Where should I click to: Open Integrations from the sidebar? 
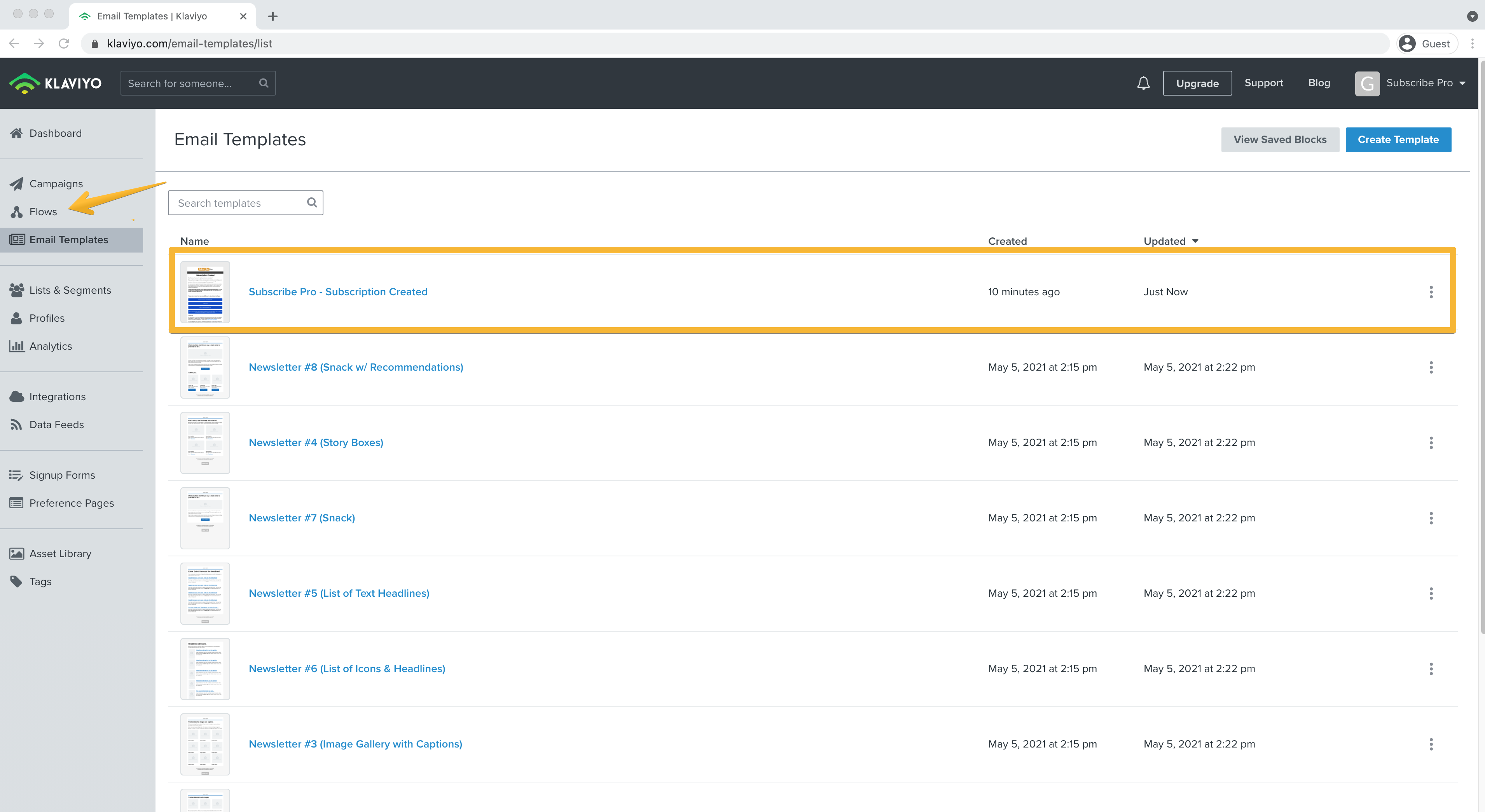point(58,397)
